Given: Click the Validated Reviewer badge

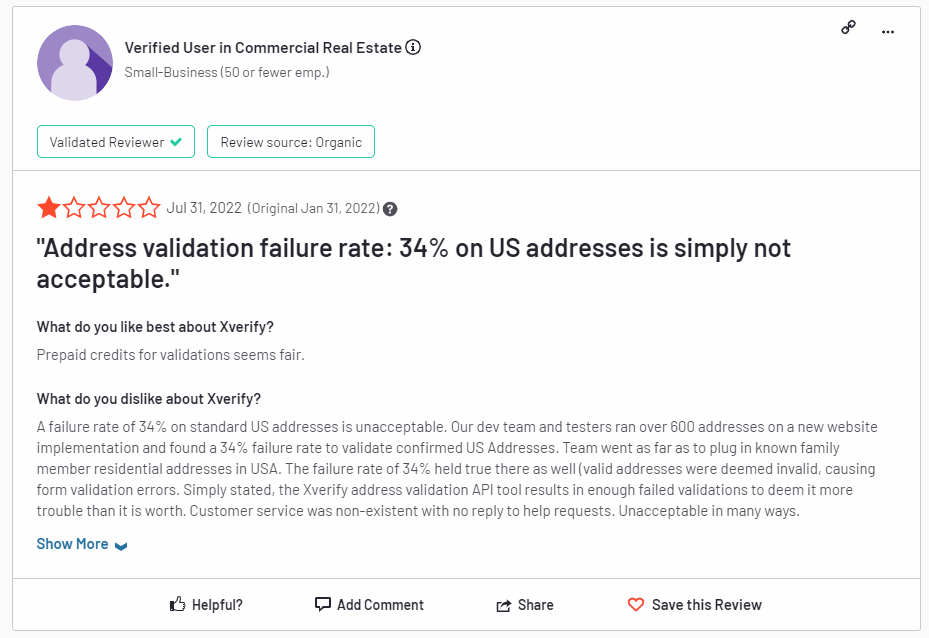Looking at the screenshot, I should tap(116, 142).
